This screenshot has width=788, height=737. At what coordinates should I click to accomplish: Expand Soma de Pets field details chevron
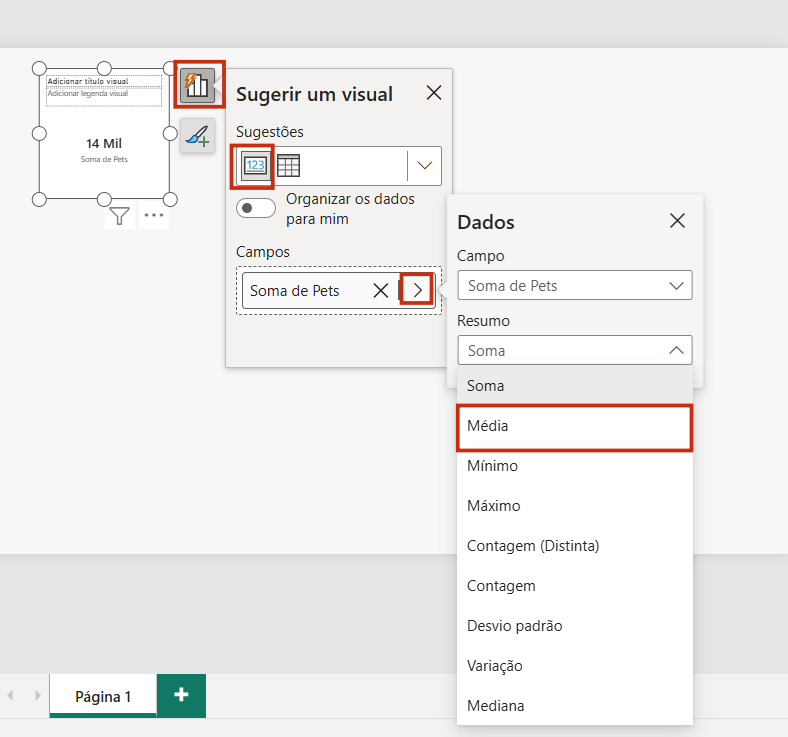pos(417,290)
